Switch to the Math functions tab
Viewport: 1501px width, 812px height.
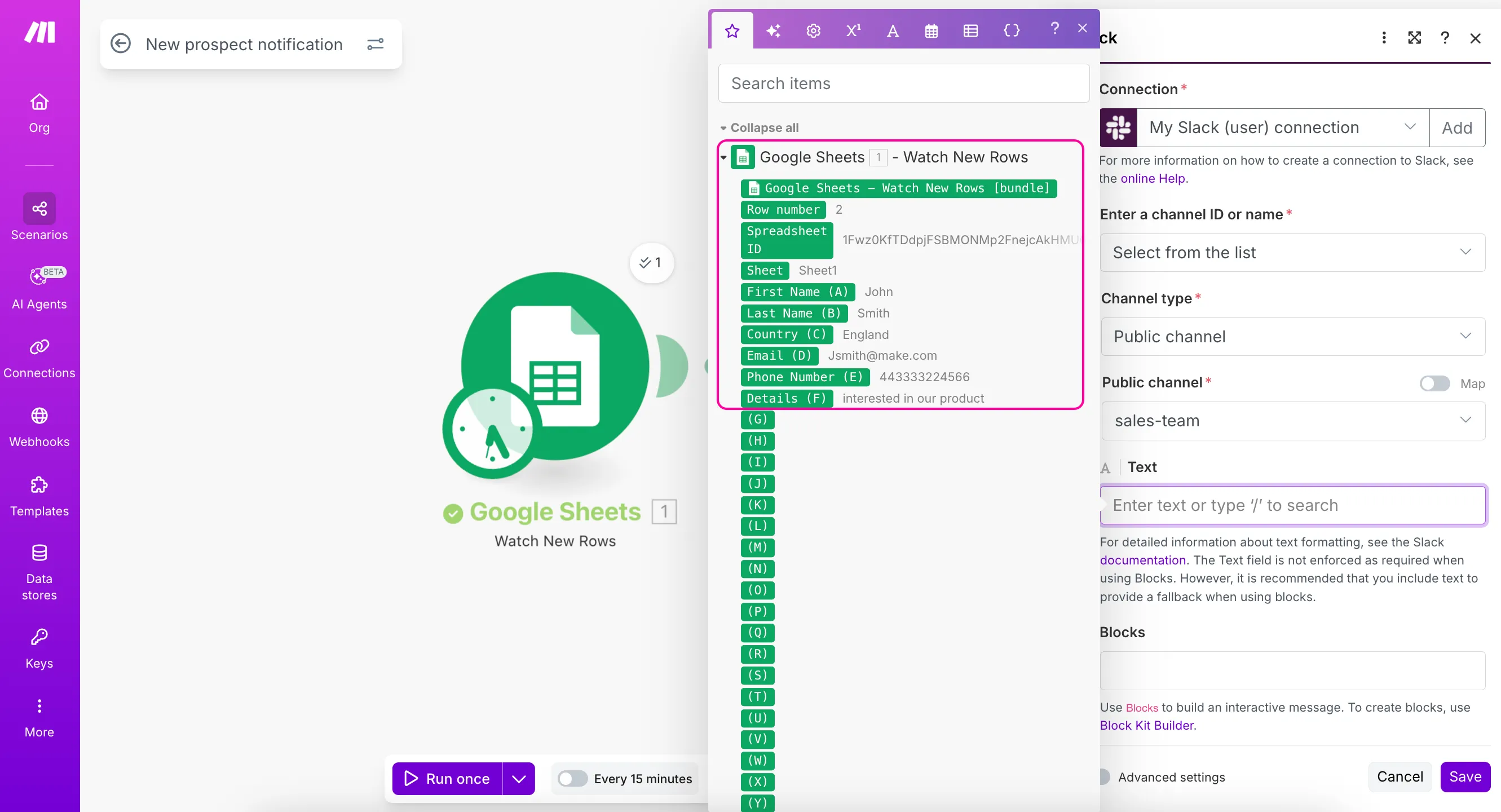pos(853,30)
